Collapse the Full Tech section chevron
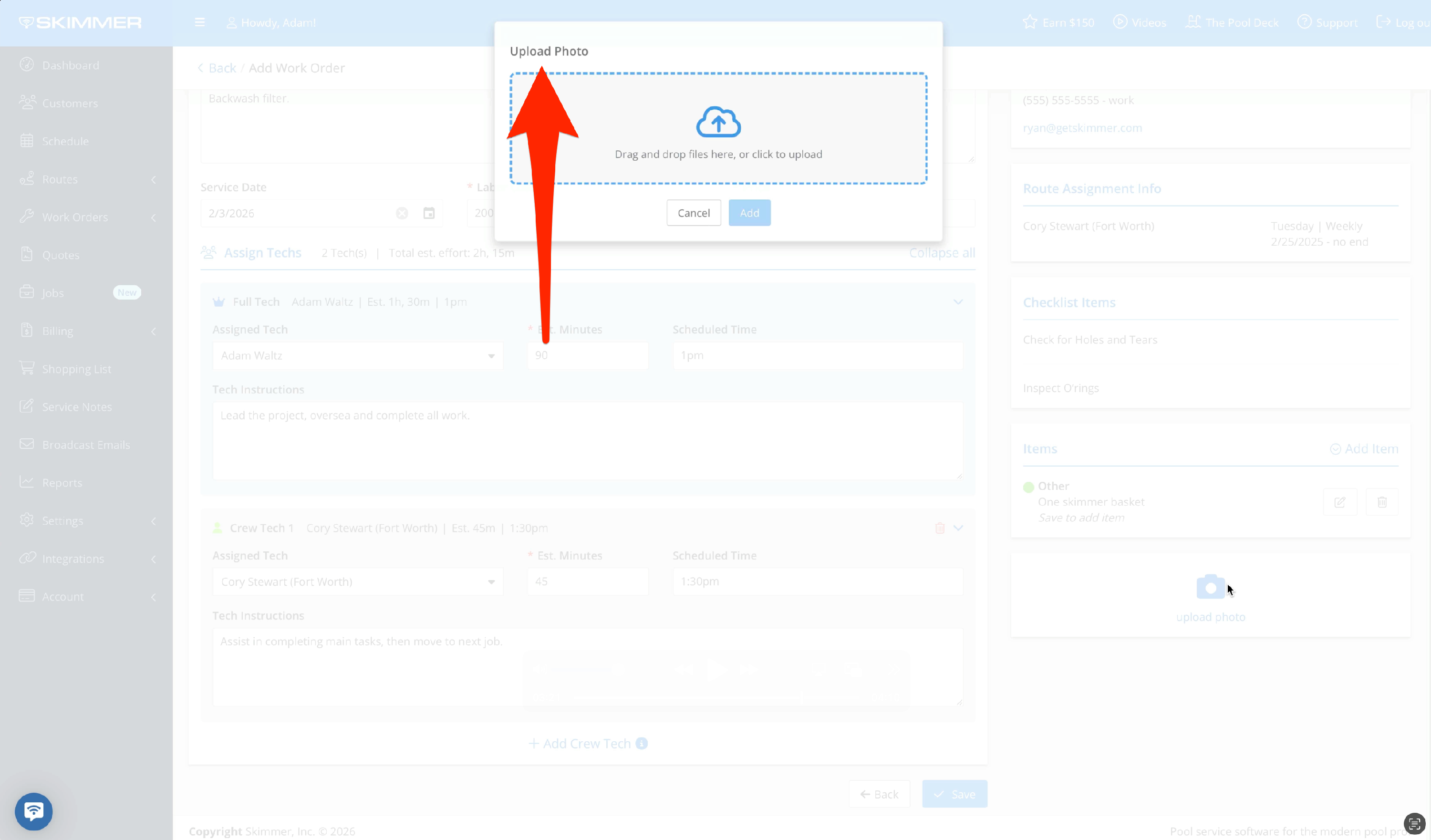1431x840 pixels. [x=958, y=302]
